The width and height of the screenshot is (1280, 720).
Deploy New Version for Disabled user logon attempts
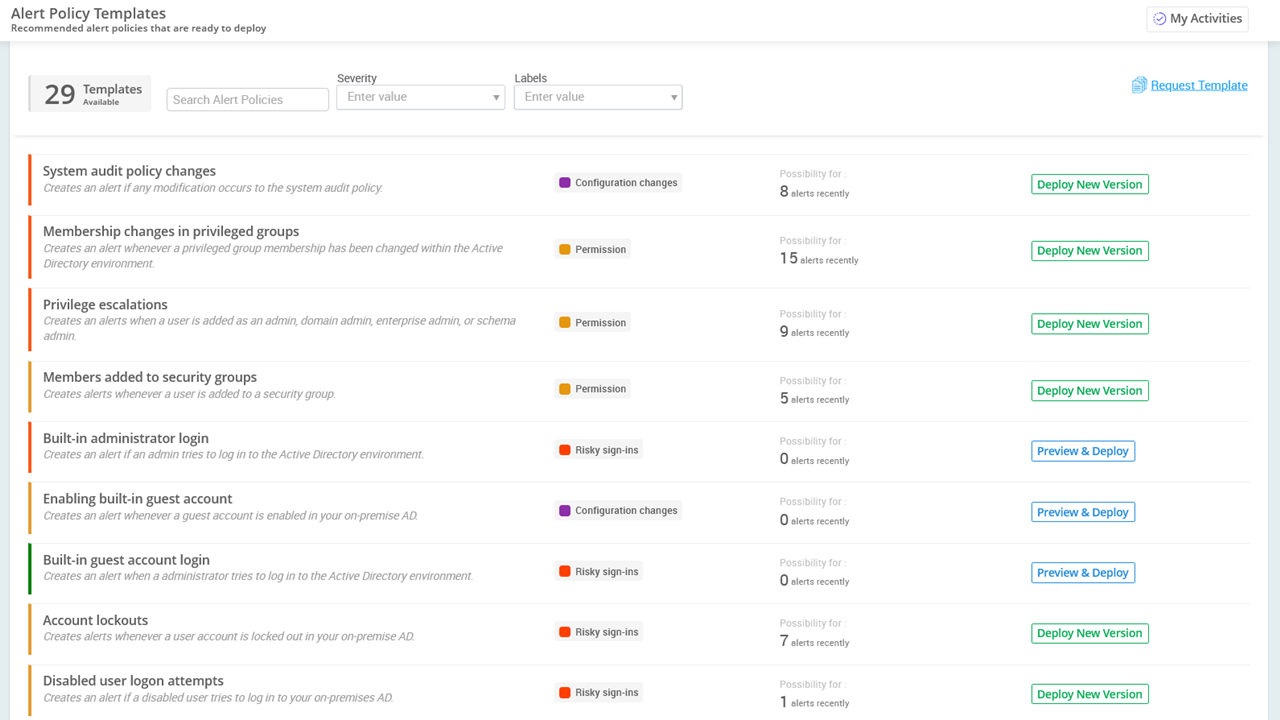click(x=1089, y=693)
